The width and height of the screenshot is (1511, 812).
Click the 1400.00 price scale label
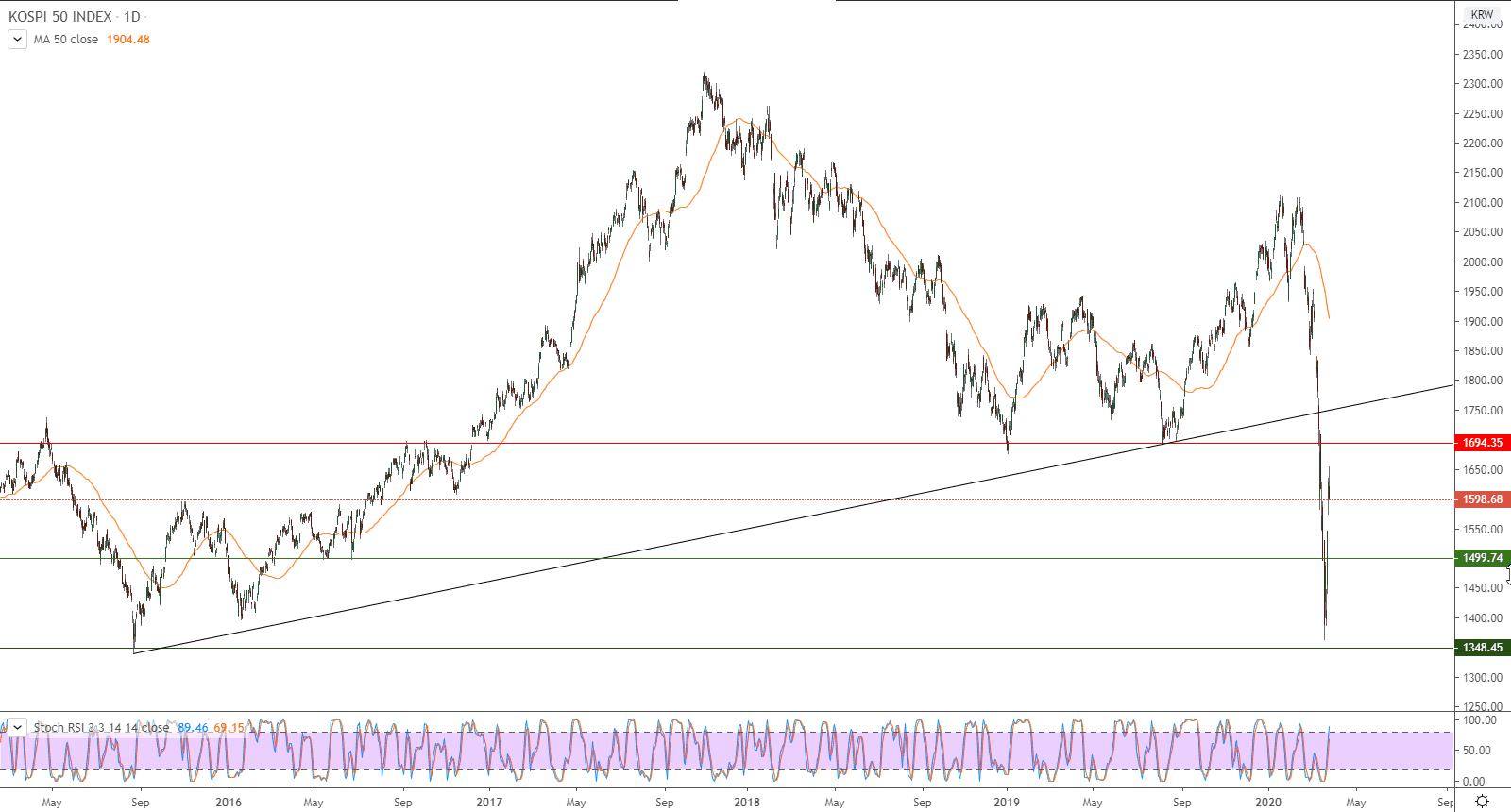coord(1483,618)
